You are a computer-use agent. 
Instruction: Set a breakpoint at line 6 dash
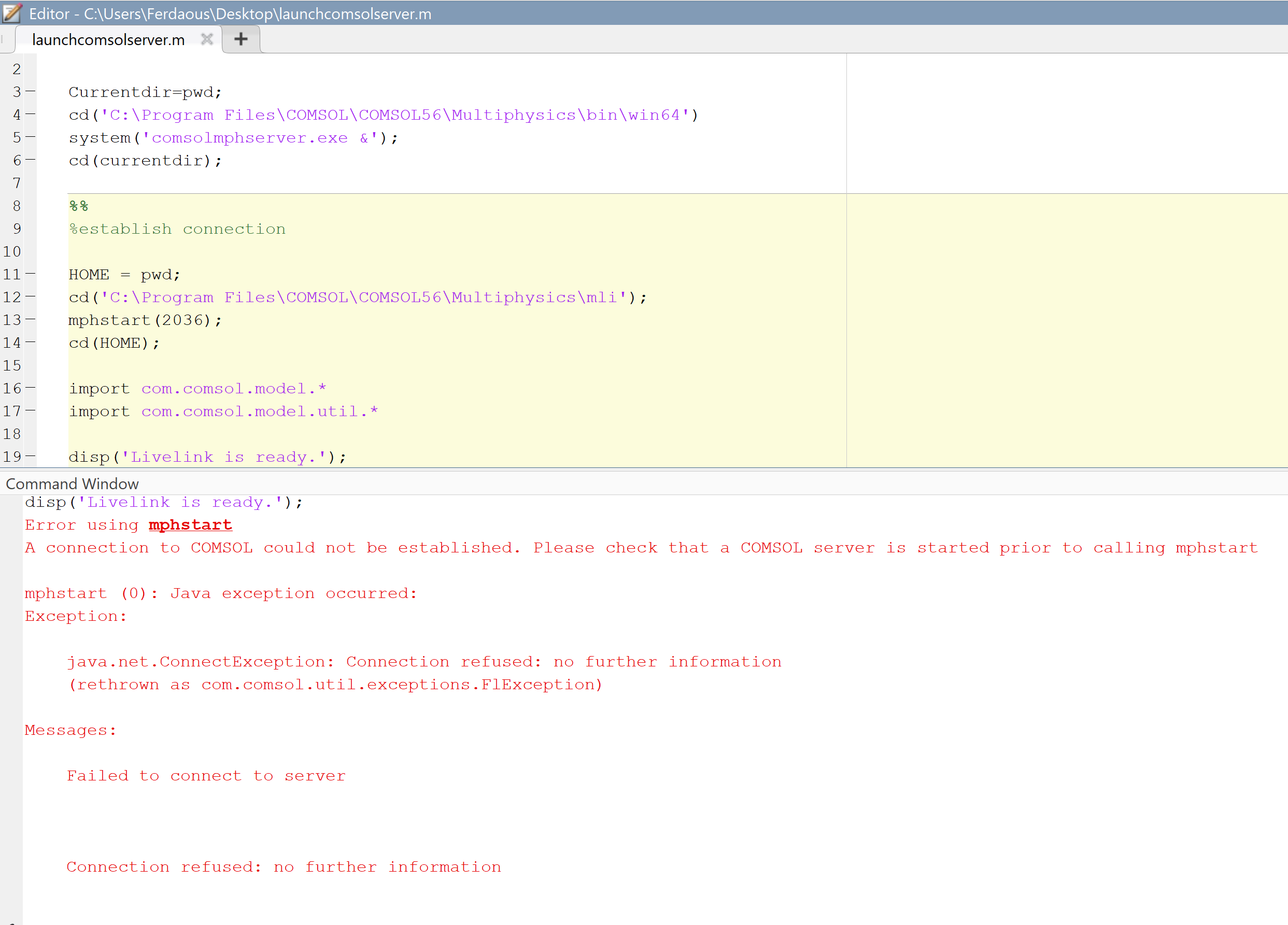(31, 160)
